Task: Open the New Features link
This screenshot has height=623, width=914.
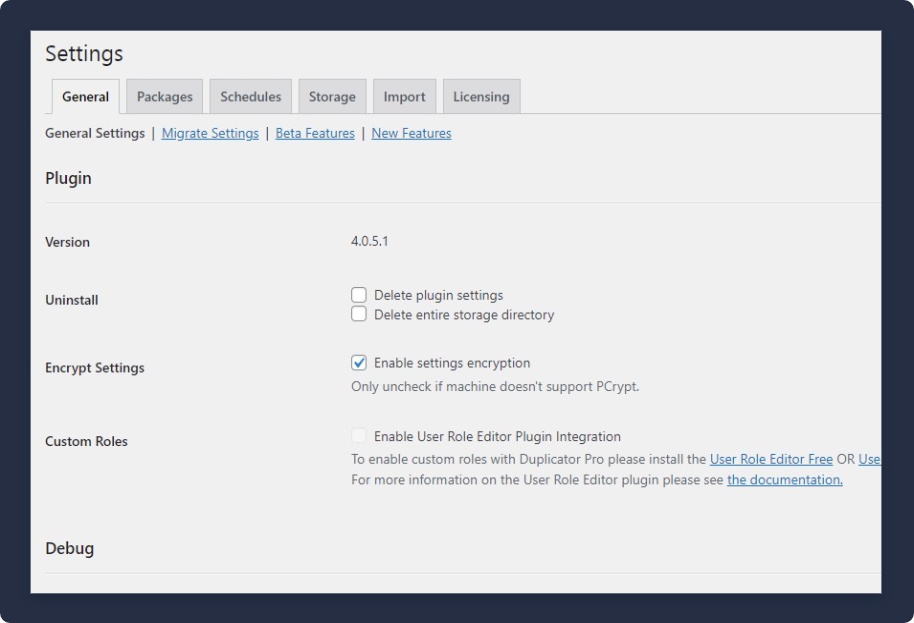Action: tap(411, 133)
